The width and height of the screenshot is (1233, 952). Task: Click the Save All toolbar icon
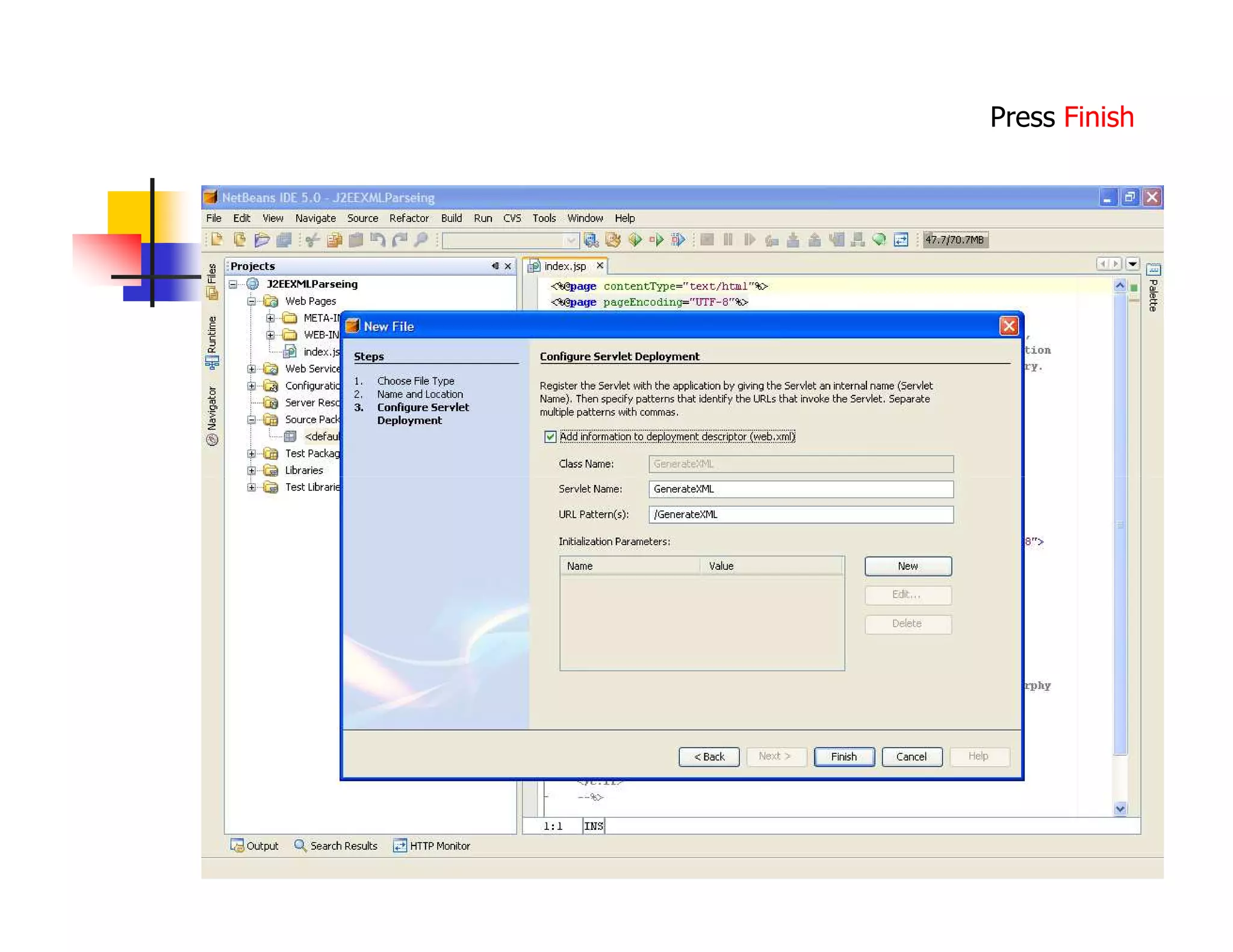pos(284,240)
